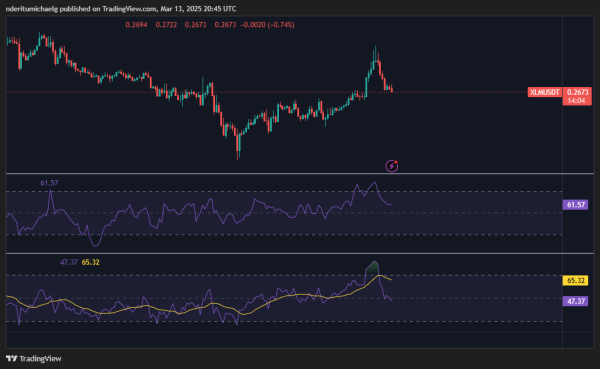Click the 61.57 purple RSI scale label
This screenshot has height=369, width=600.
[x=576, y=205]
